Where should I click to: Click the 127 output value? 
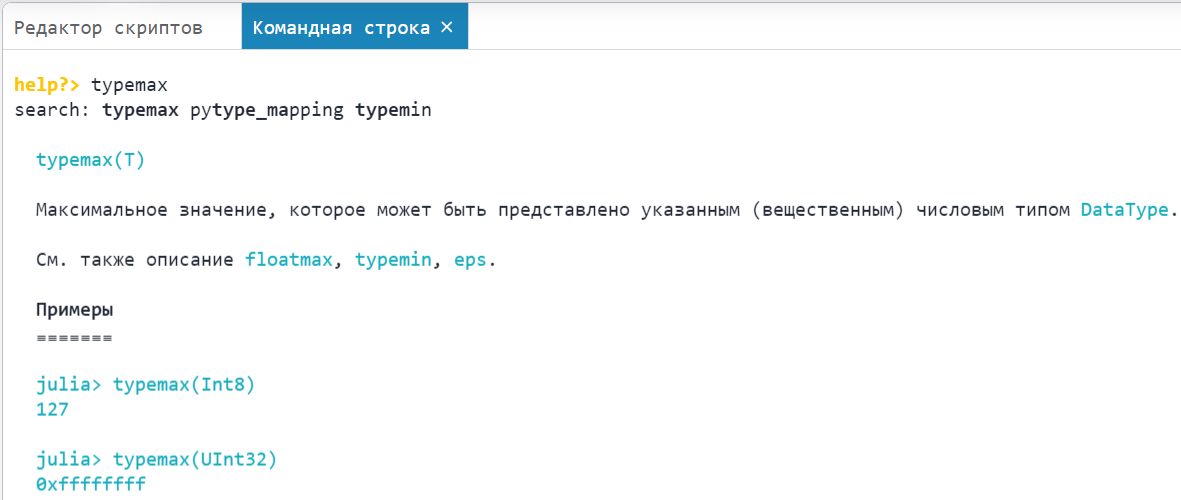click(x=51, y=410)
